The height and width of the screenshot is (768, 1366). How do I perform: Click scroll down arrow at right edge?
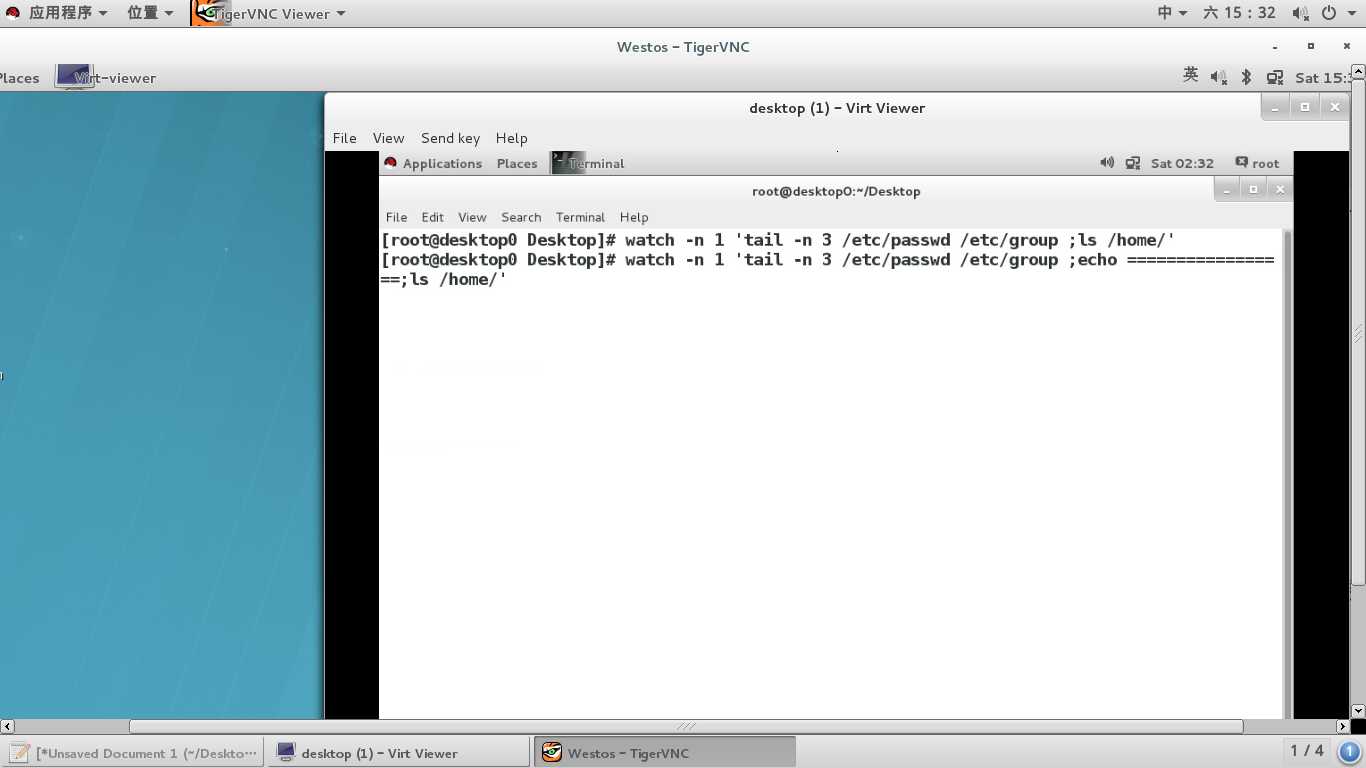coord(1358,711)
